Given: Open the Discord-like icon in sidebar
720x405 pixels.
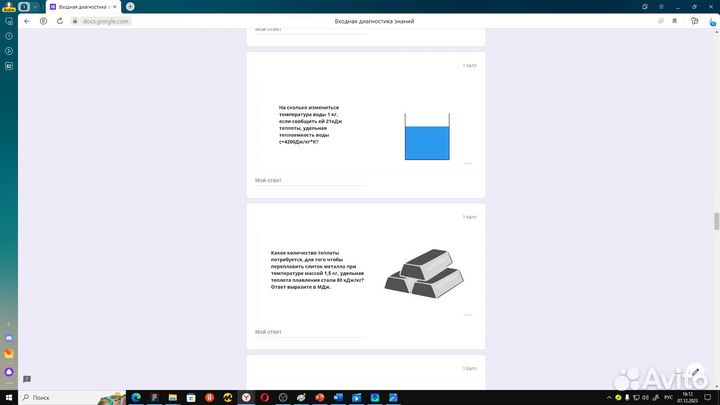Looking at the screenshot, I should [9, 338].
